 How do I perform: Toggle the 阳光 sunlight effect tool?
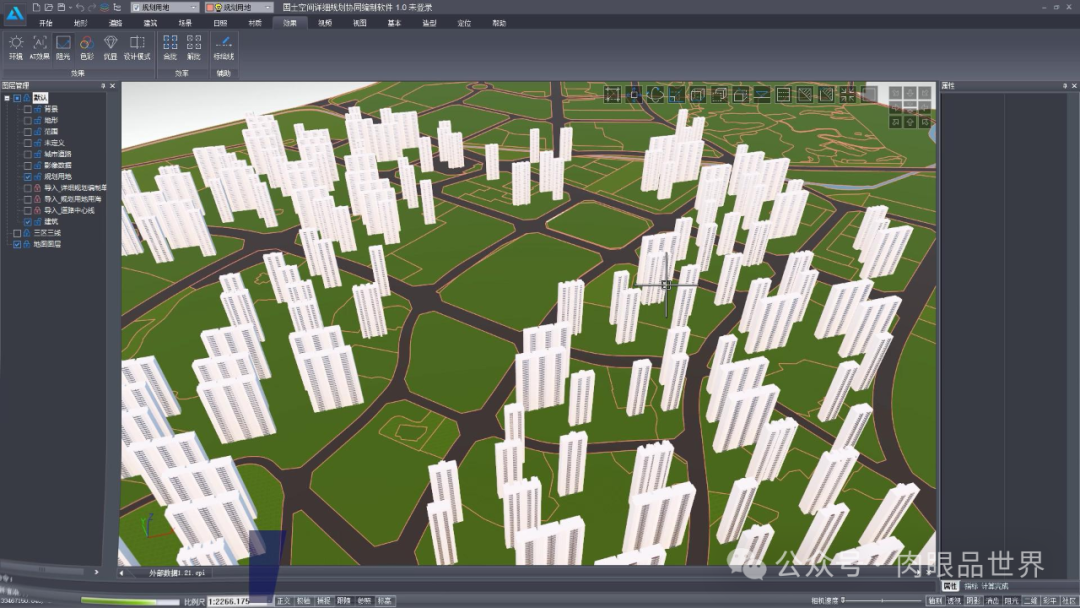pos(63,48)
